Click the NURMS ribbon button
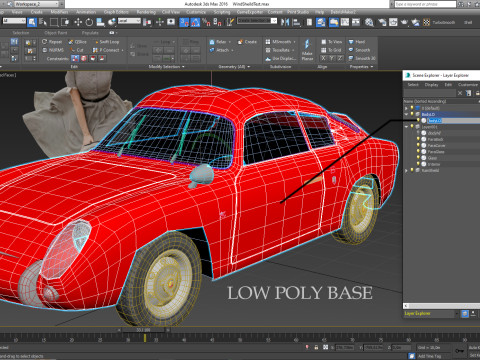480x360 pixels. pyautogui.click(x=53, y=50)
